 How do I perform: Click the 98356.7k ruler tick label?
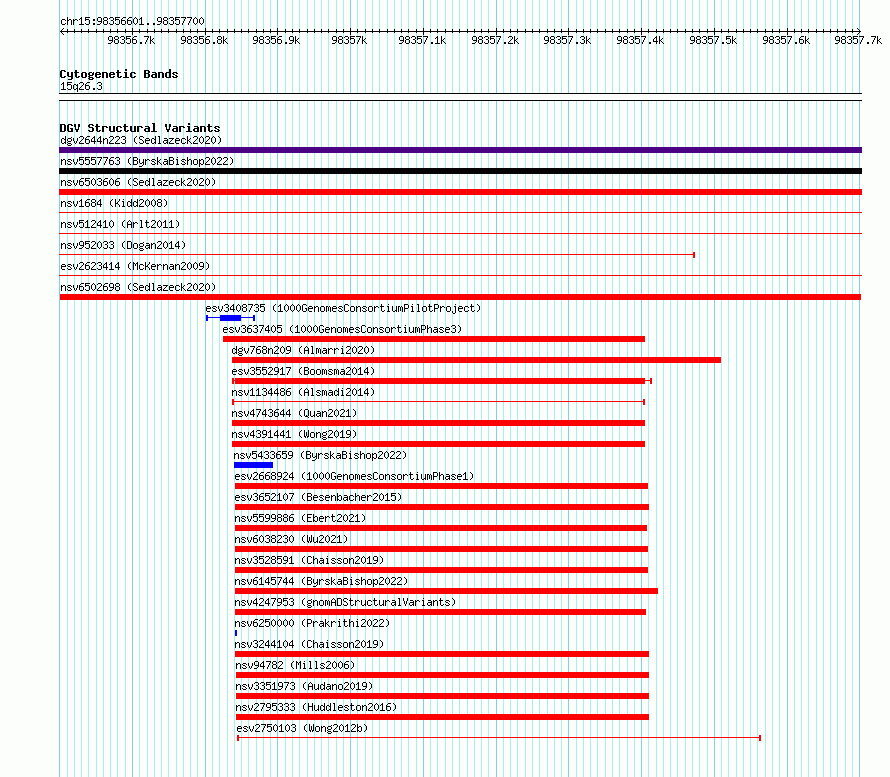tap(131, 40)
